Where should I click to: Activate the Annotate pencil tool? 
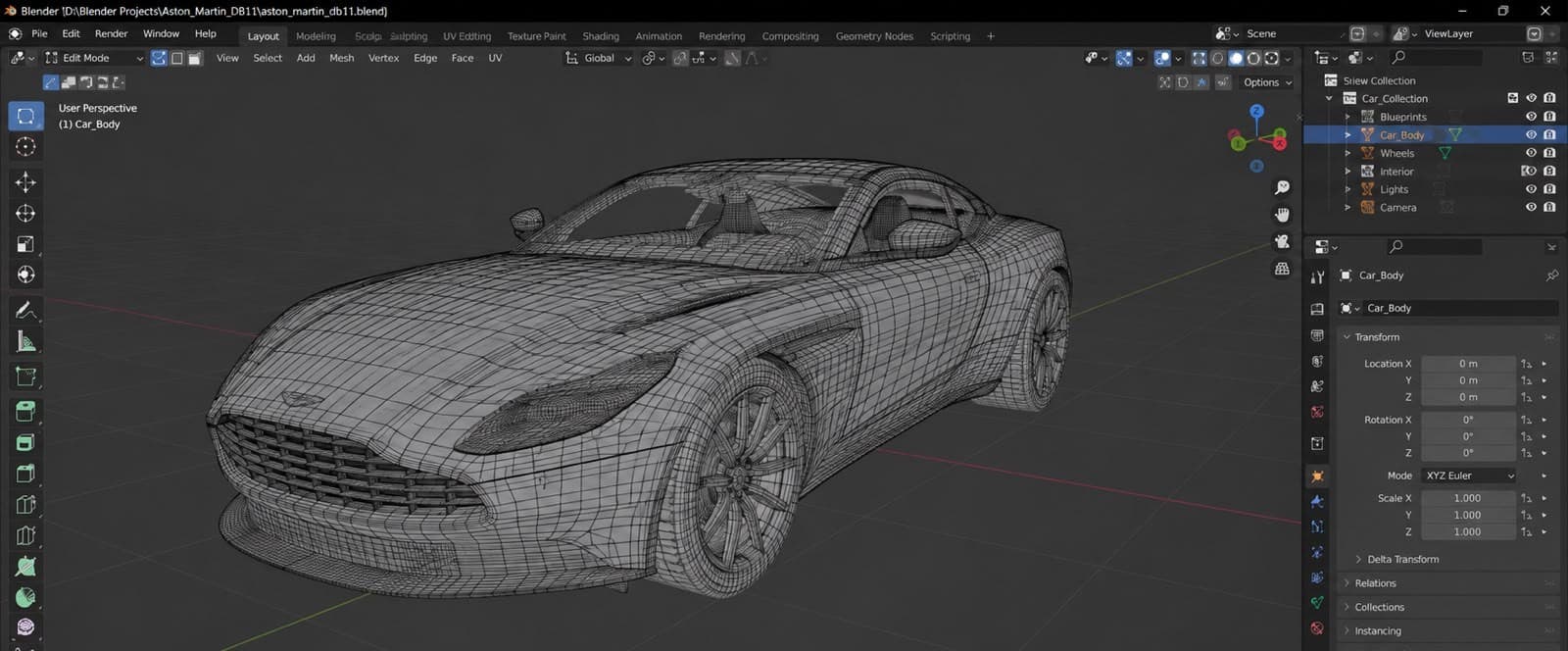(25, 311)
